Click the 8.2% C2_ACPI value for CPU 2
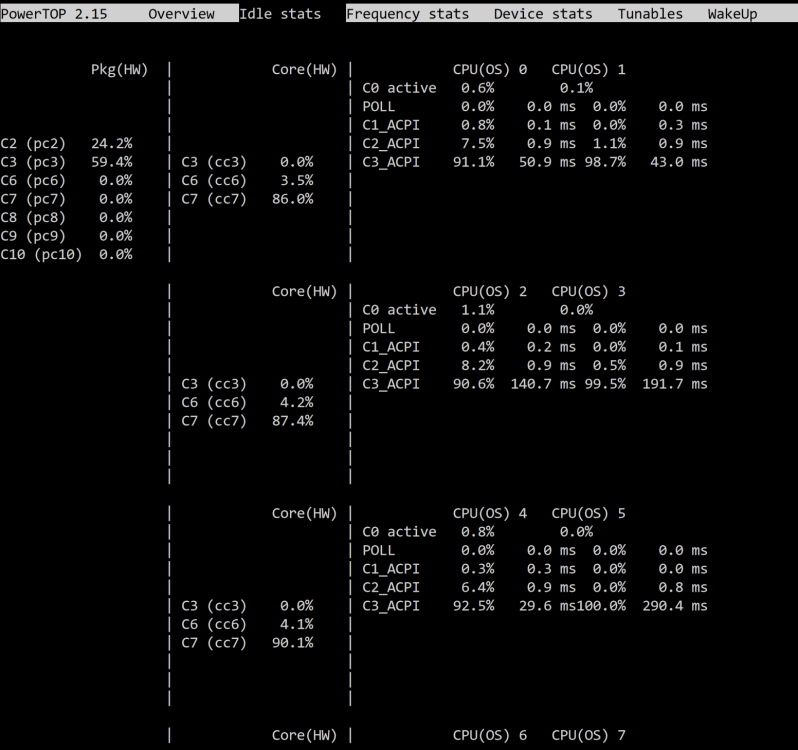The width and height of the screenshot is (798, 750). pyautogui.click(x=477, y=365)
